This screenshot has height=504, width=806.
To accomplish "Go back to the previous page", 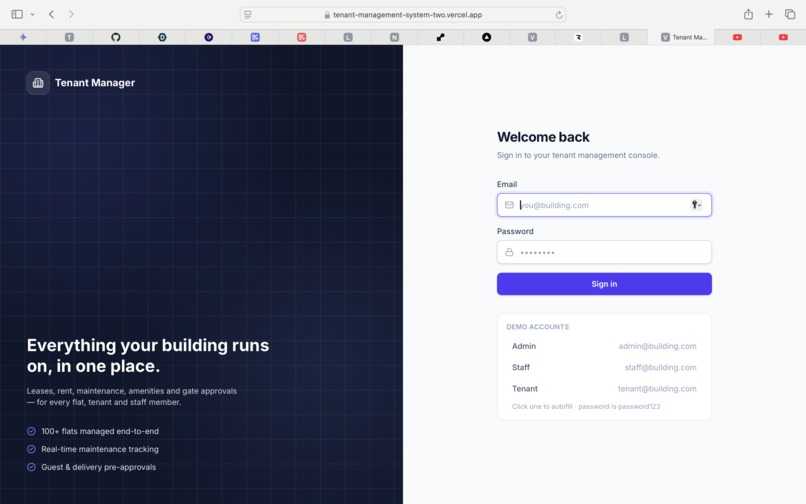I will pyautogui.click(x=51, y=14).
